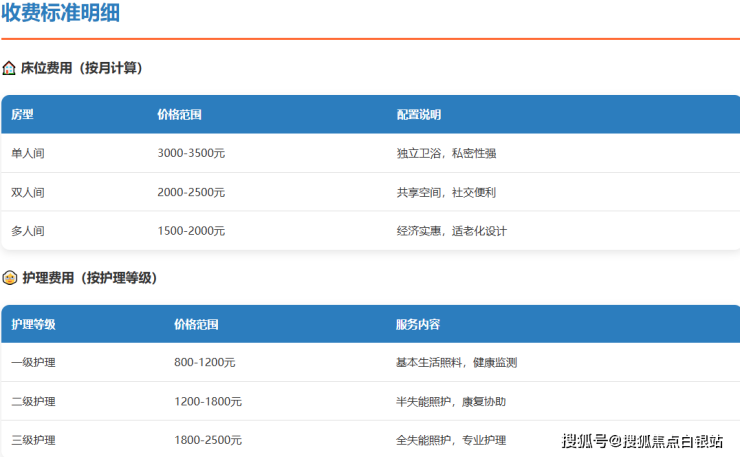The height and width of the screenshot is (457, 740).
Task: Click the face icon beside 护理费用
Action: coord(9,278)
